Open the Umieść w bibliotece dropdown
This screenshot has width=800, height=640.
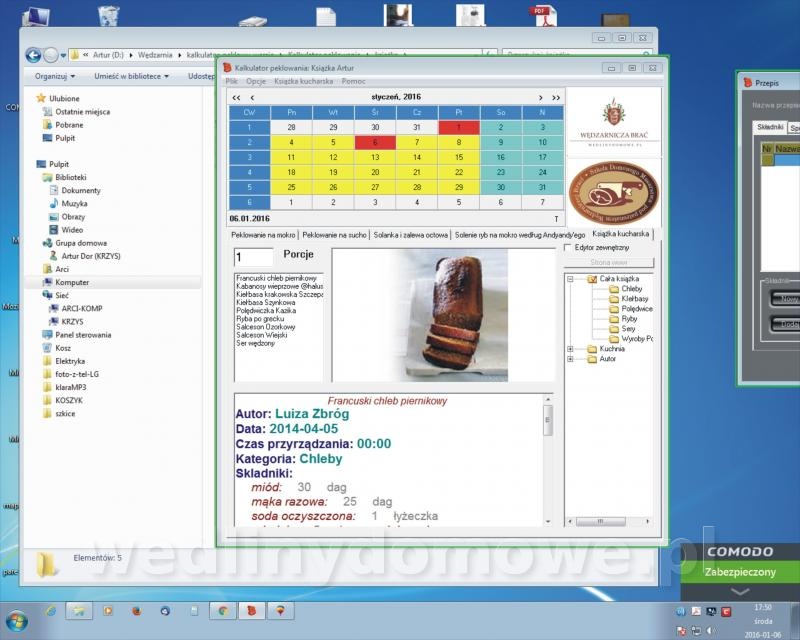[131, 76]
